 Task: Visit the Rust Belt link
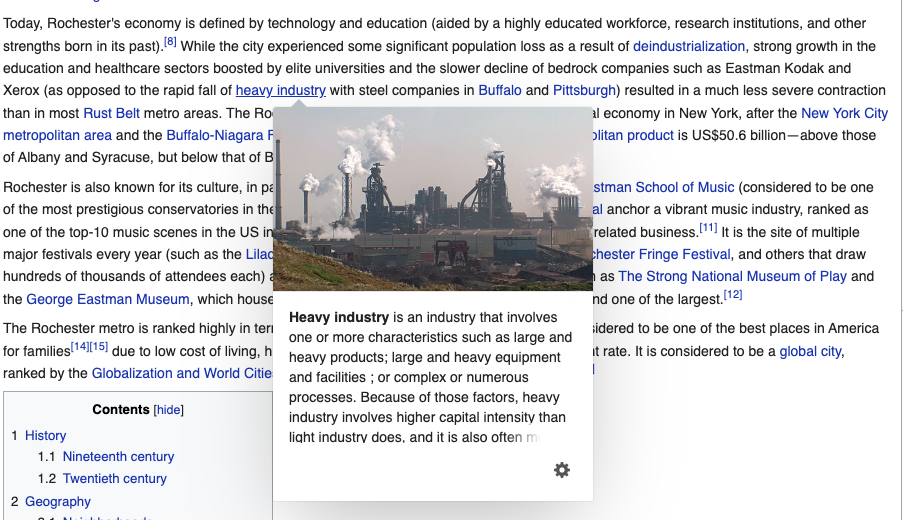point(111,113)
